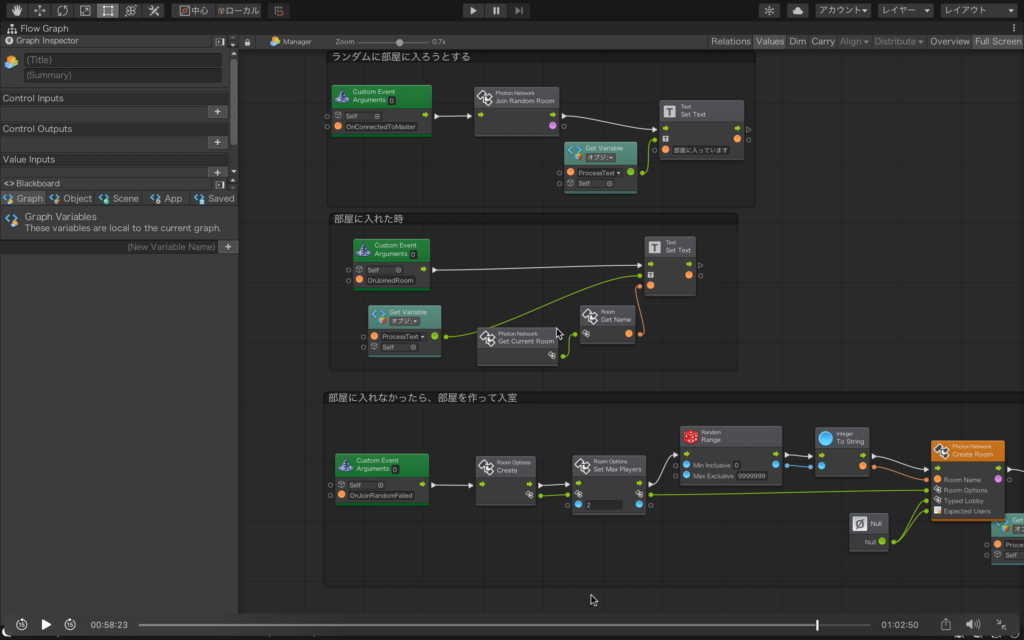Screen dimensions: 1024x640
Task: Open the Distribute dropdown
Action: point(899,41)
